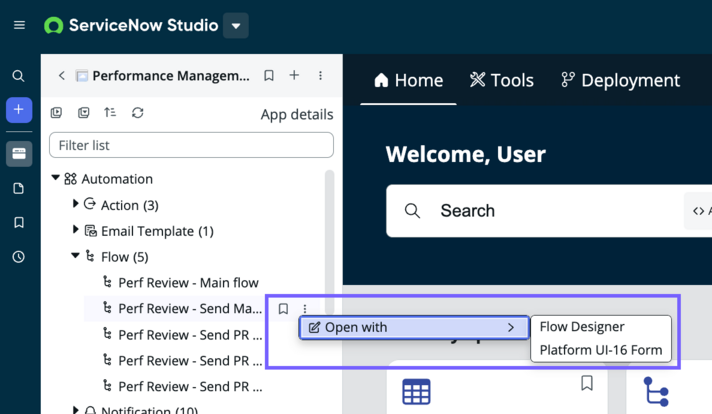The height and width of the screenshot is (414, 712).
Task: Click the collapse all tree icon
Action: pyautogui.click(x=84, y=112)
